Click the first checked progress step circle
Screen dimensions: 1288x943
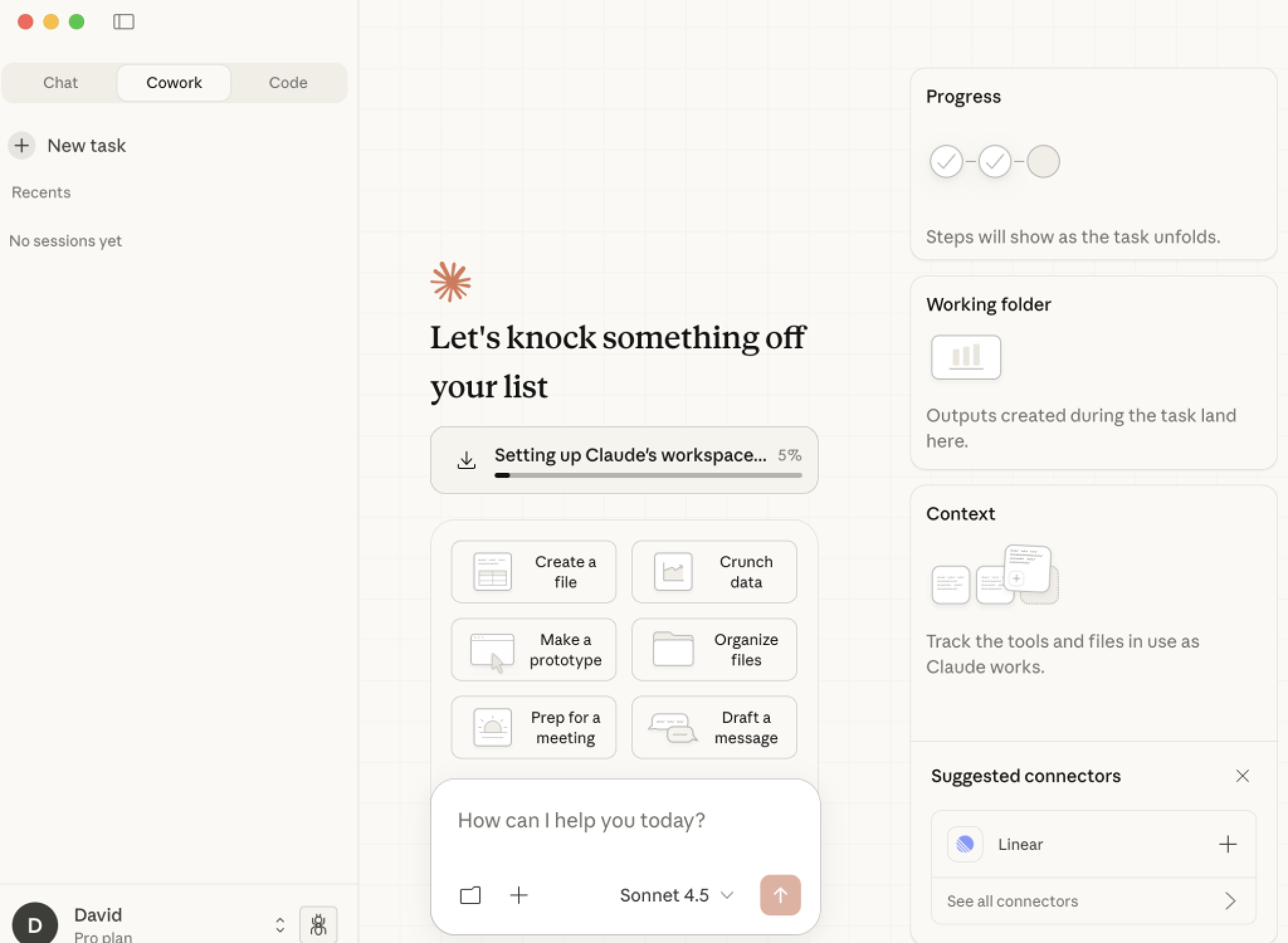click(x=946, y=162)
